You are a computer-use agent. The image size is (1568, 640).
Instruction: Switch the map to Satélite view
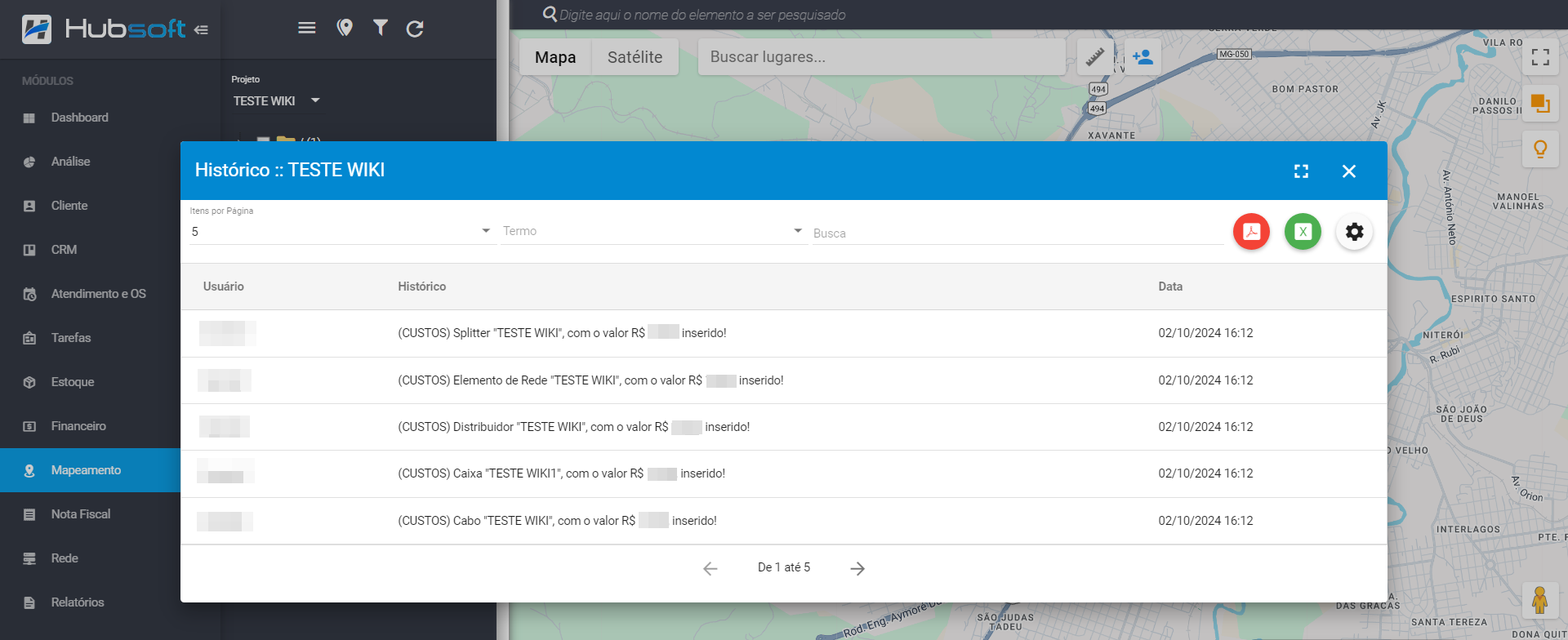coord(635,57)
